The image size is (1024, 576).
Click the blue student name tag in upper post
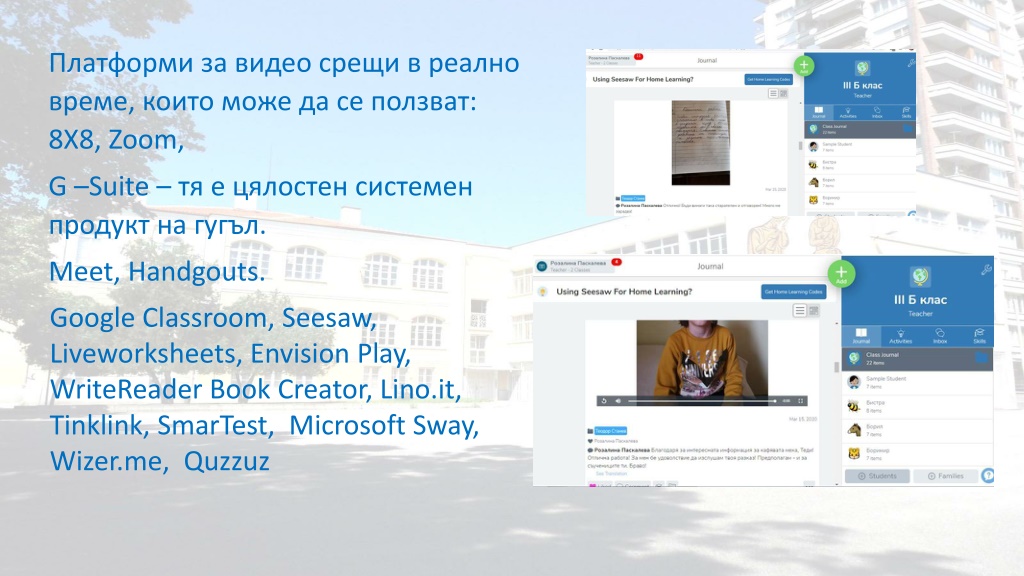633,198
